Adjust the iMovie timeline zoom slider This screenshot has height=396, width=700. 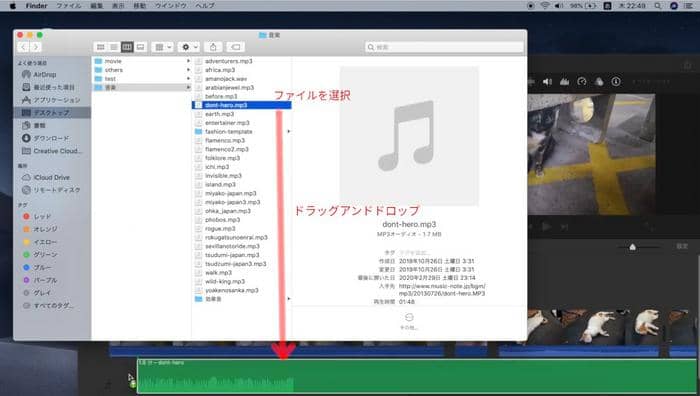633,247
